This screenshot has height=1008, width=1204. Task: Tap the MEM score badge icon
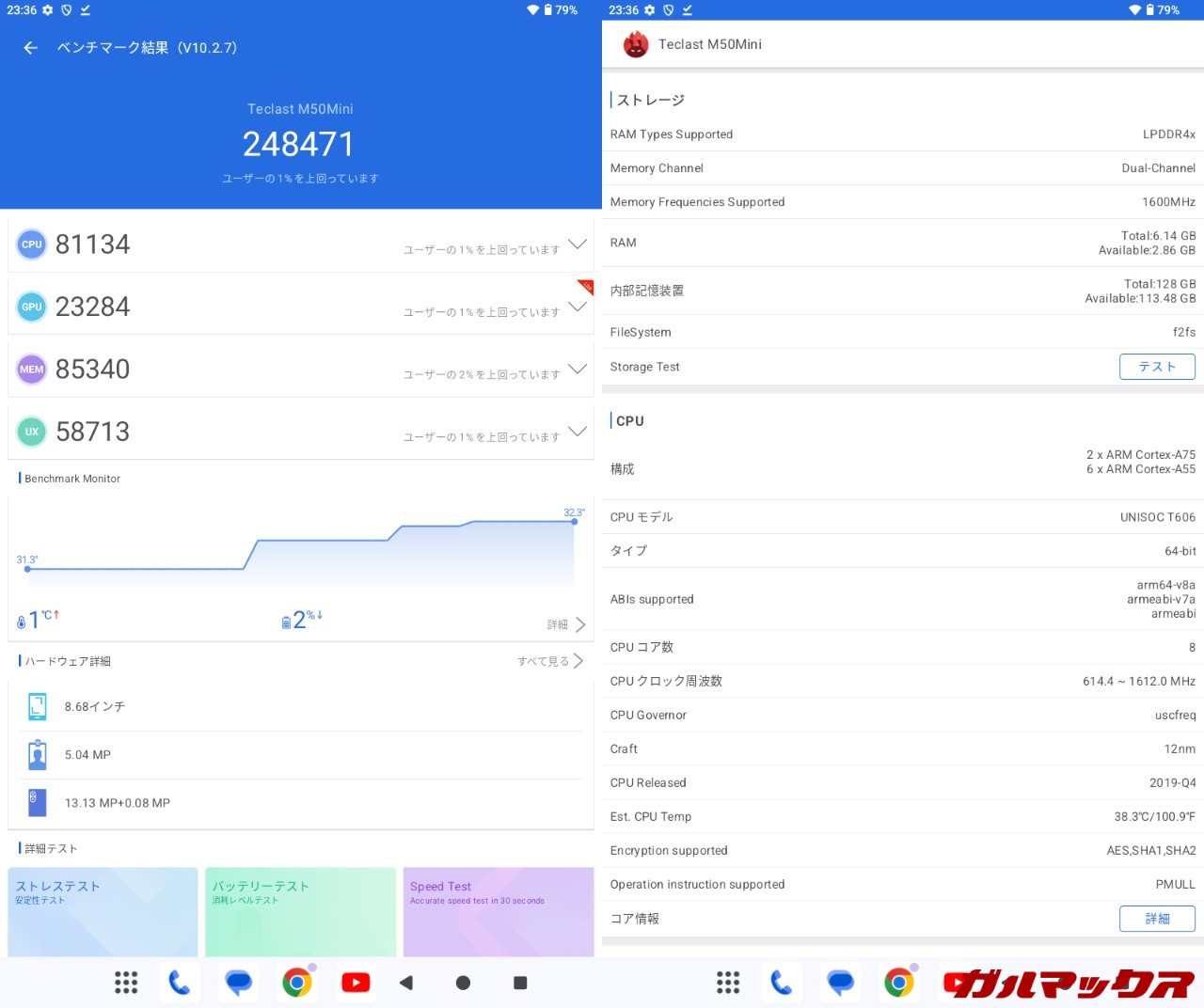click(32, 370)
